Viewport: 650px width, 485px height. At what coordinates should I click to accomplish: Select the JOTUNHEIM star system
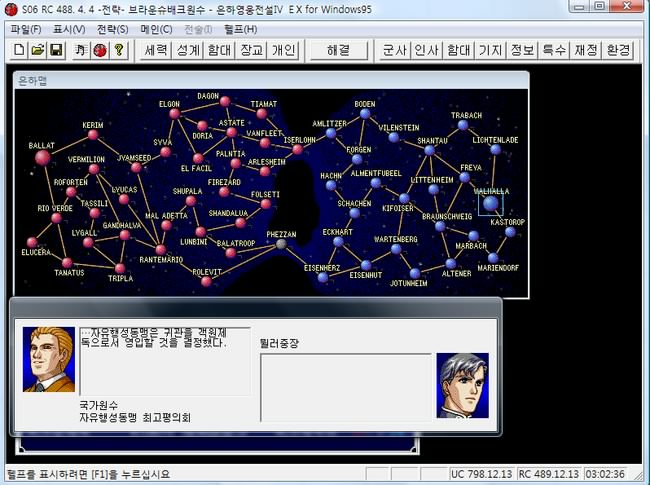pyautogui.click(x=415, y=273)
